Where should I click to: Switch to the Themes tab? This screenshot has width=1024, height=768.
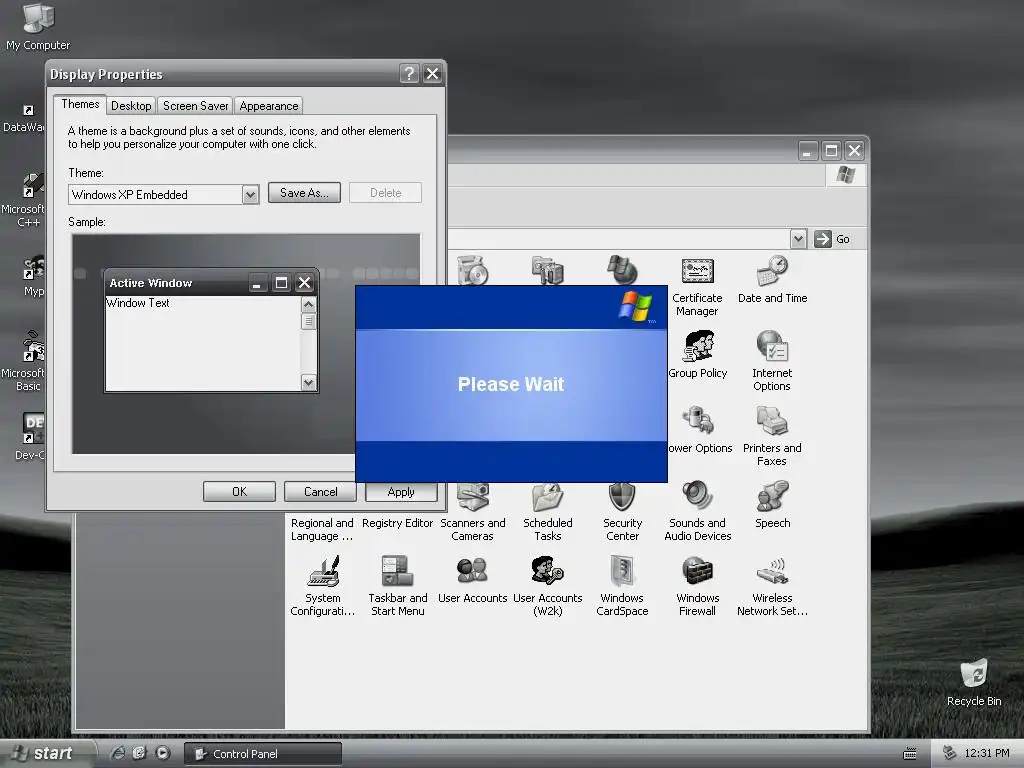[x=80, y=104]
